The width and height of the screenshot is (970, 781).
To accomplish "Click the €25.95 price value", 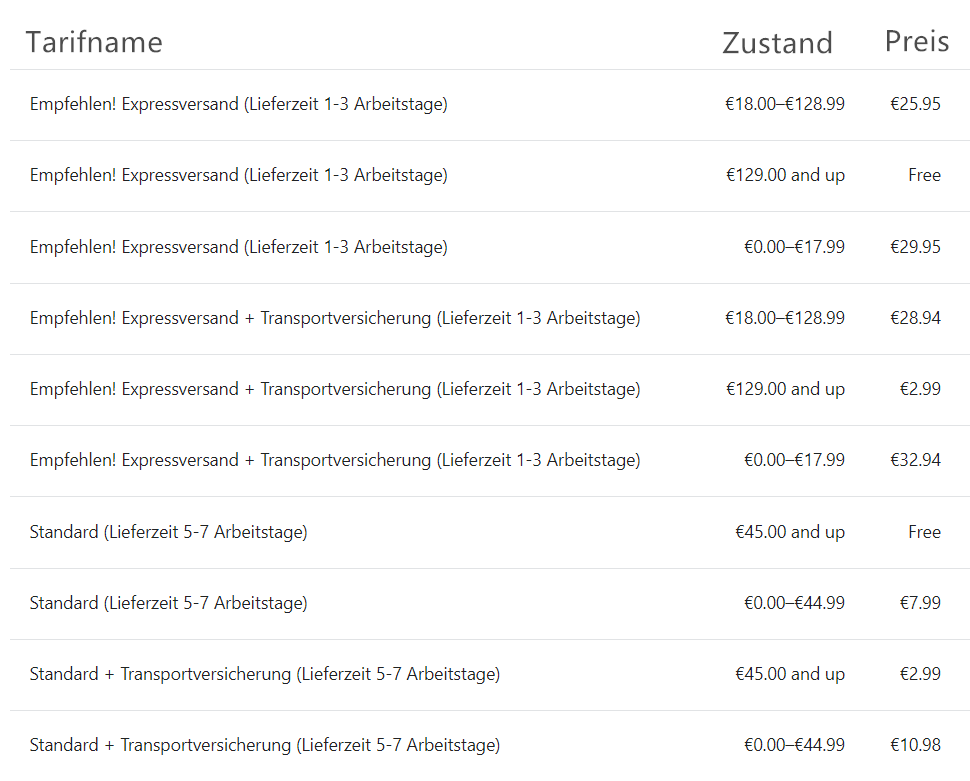I will (x=916, y=104).
